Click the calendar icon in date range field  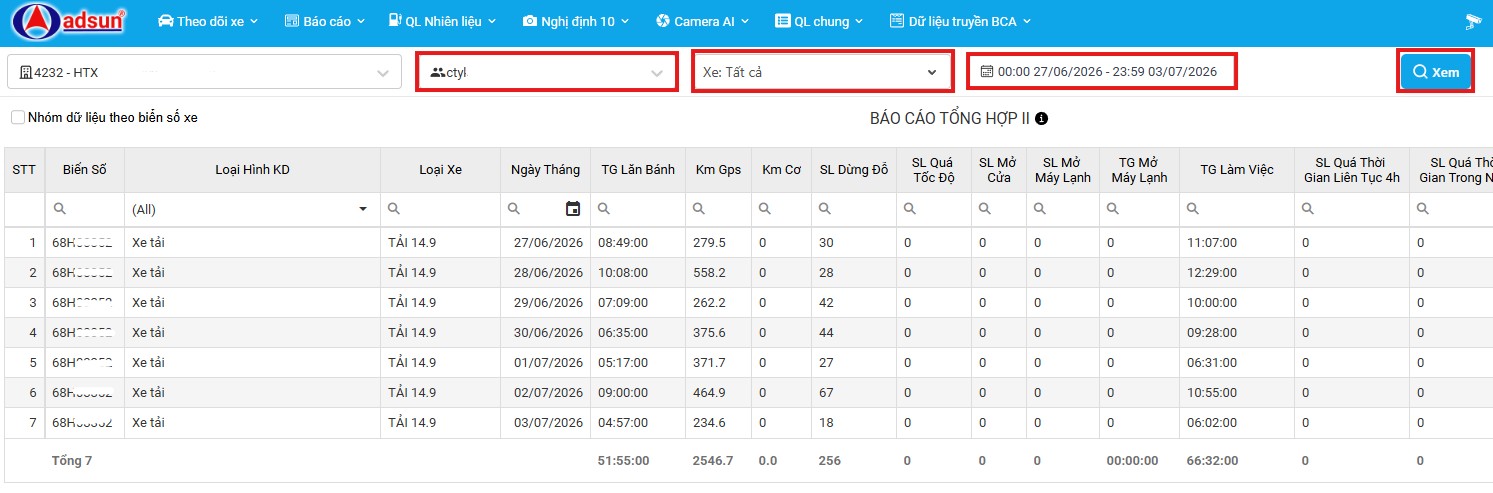[987, 72]
